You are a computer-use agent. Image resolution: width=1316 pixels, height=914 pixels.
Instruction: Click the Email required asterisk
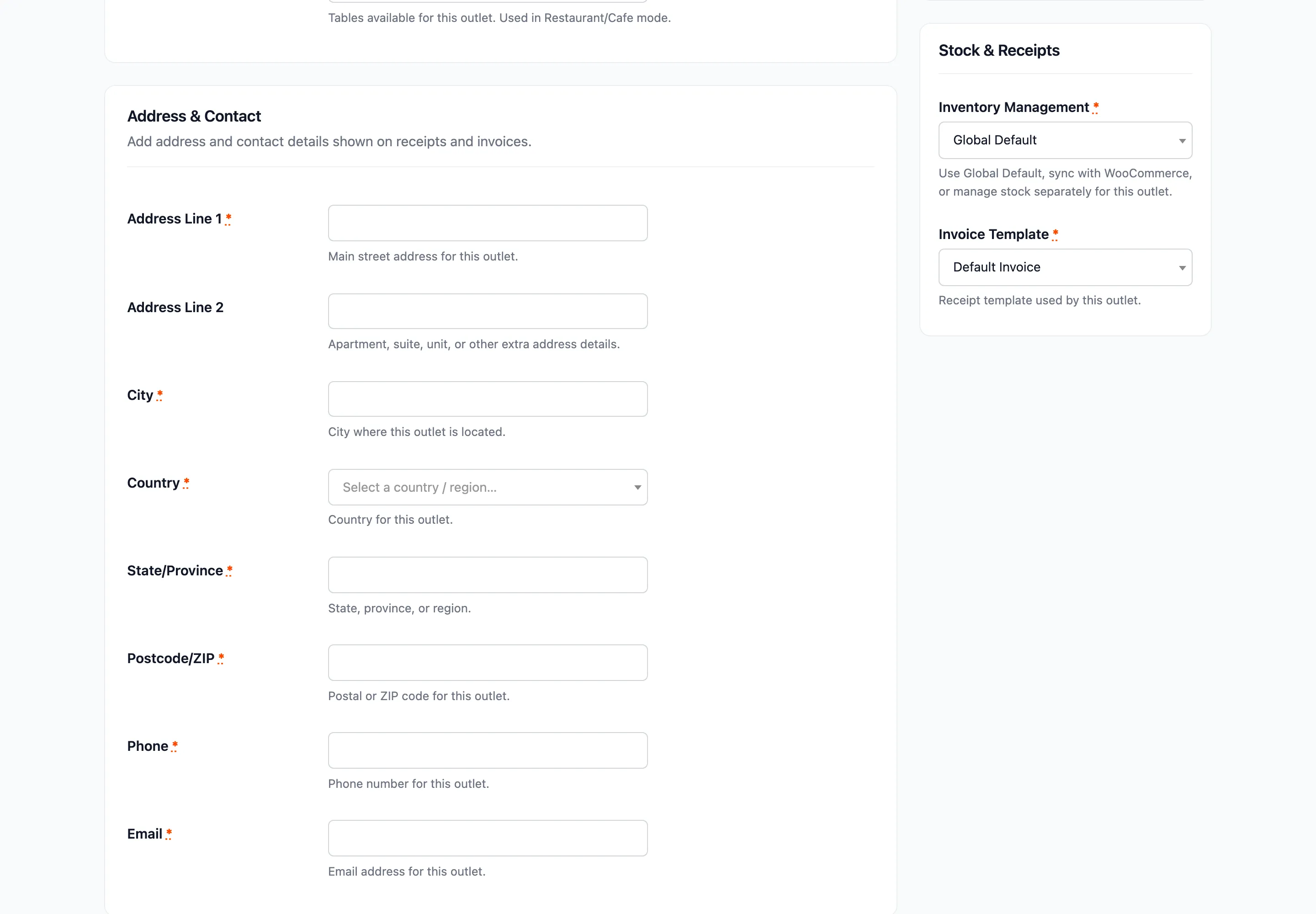(x=168, y=834)
